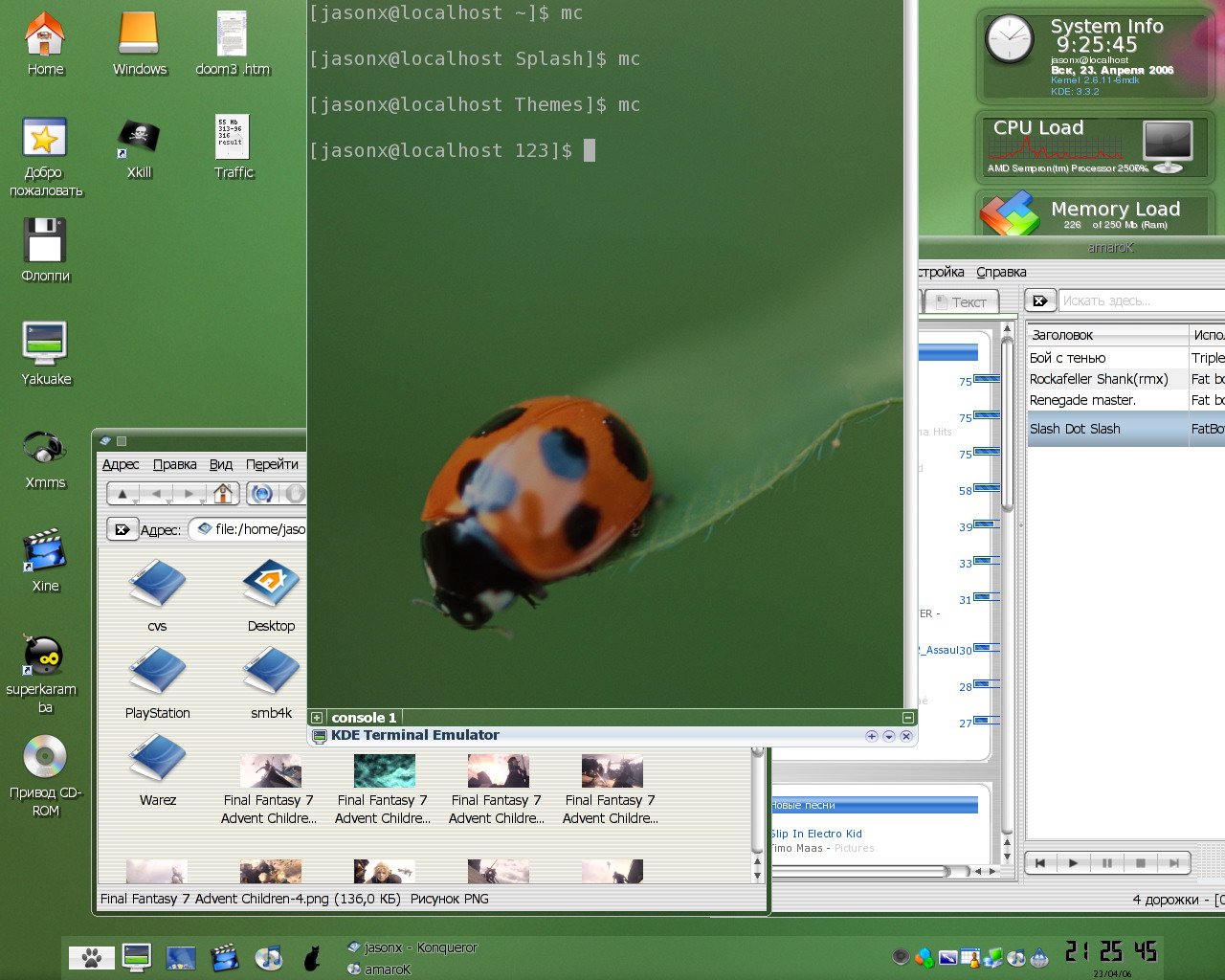Click the Заголовок column header
The height and width of the screenshot is (980, 1225).
(1107, 335)
